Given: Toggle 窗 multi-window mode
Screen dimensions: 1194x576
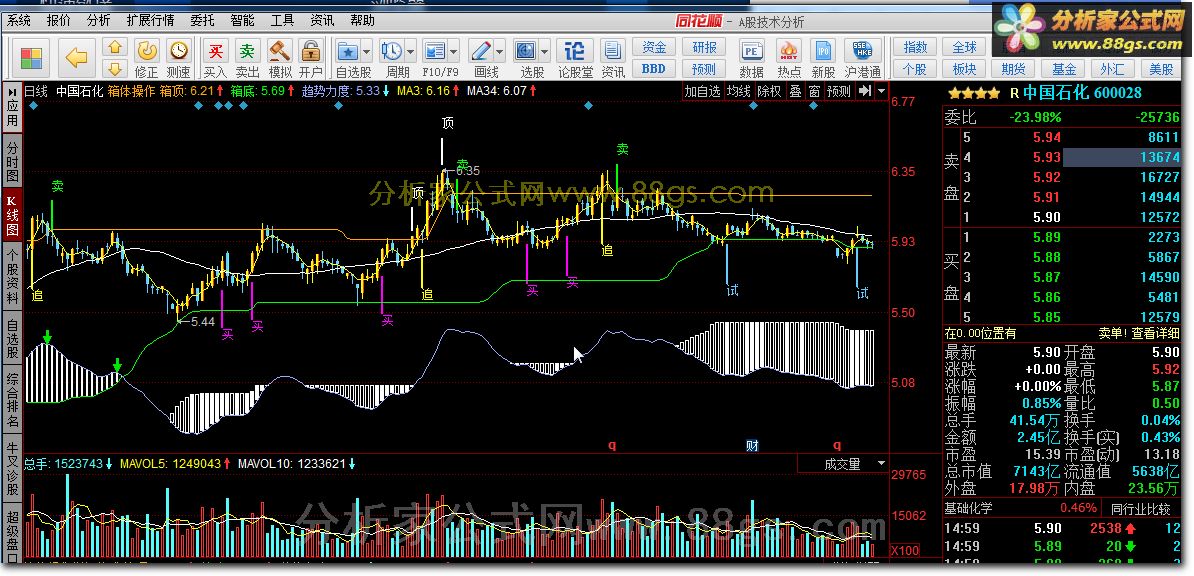Looking at the screenshot, I should pos(814,91).
